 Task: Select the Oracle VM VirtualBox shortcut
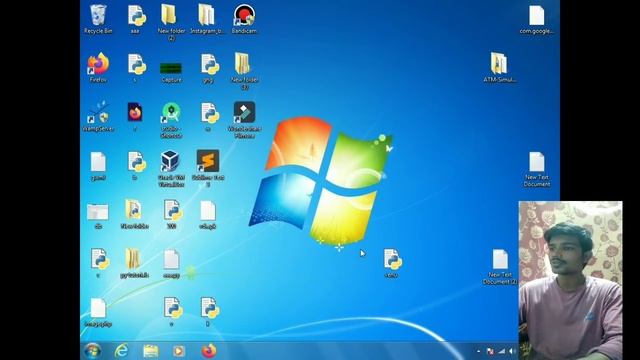(171, 169)
